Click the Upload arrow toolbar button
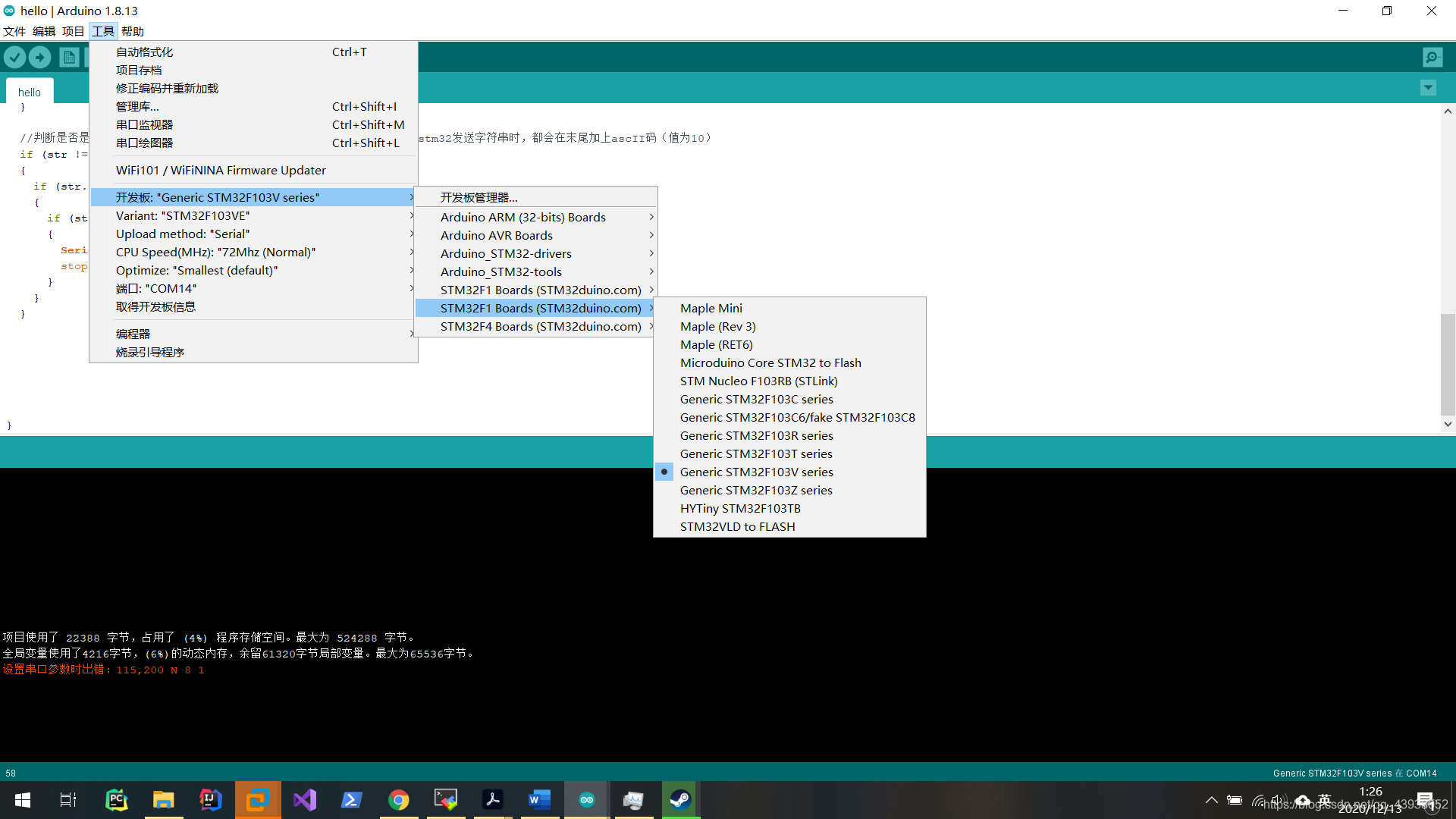The image size is (1456, 819). click(x=40, y=57)
